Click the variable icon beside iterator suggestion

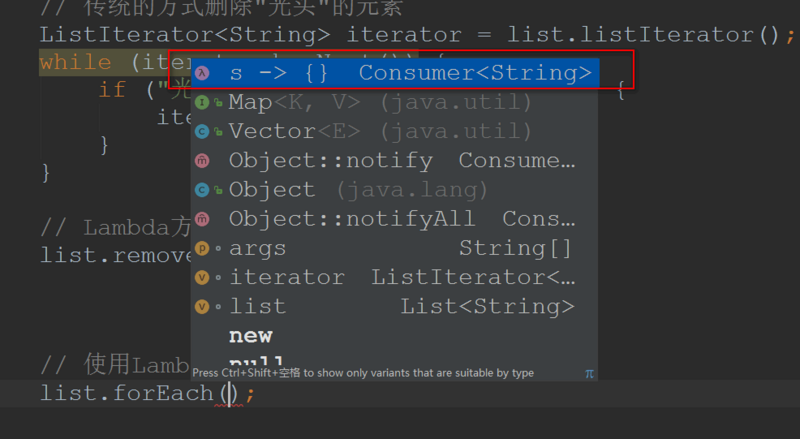[x=201, y=277]
